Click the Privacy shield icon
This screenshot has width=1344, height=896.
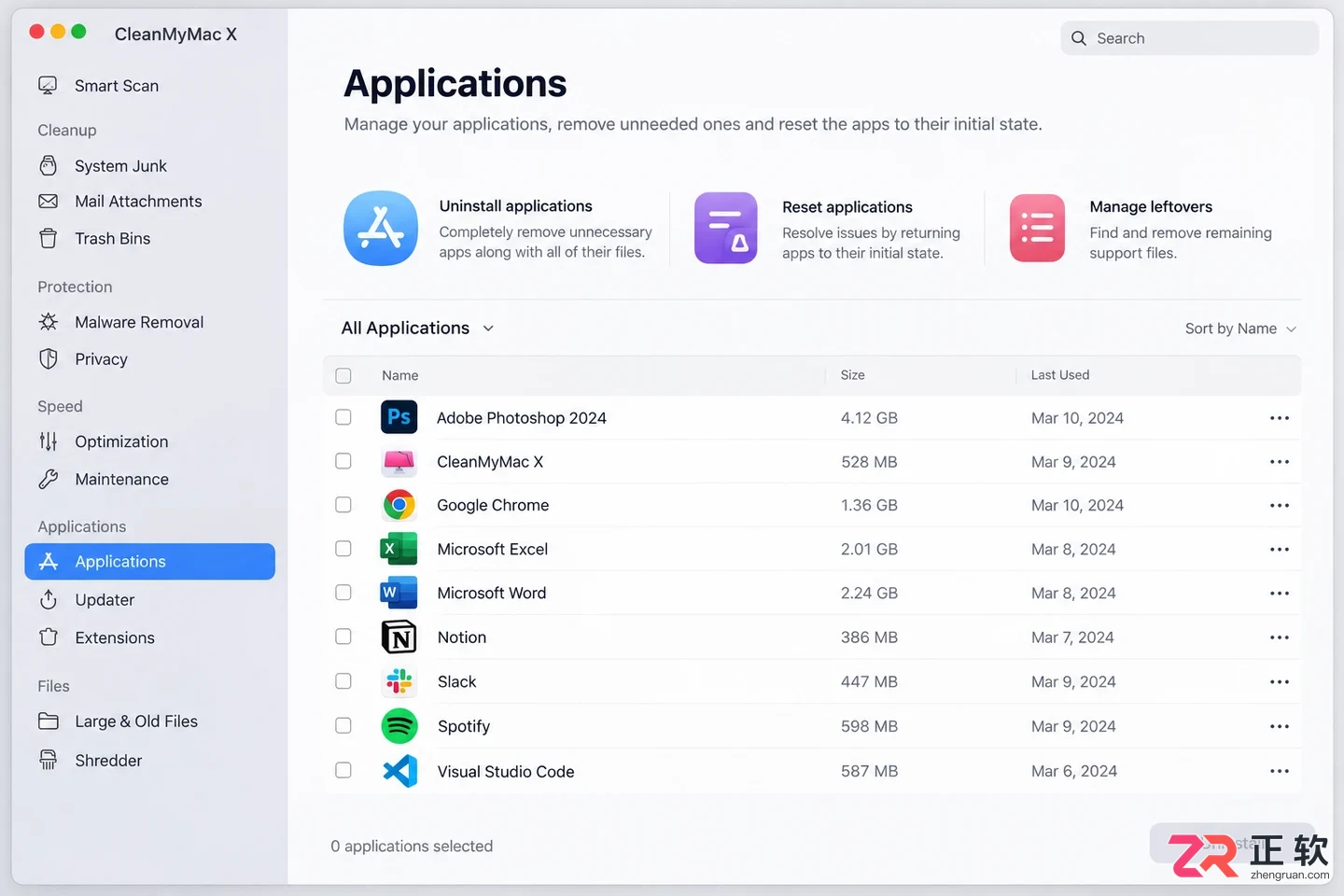coord(48,359)
